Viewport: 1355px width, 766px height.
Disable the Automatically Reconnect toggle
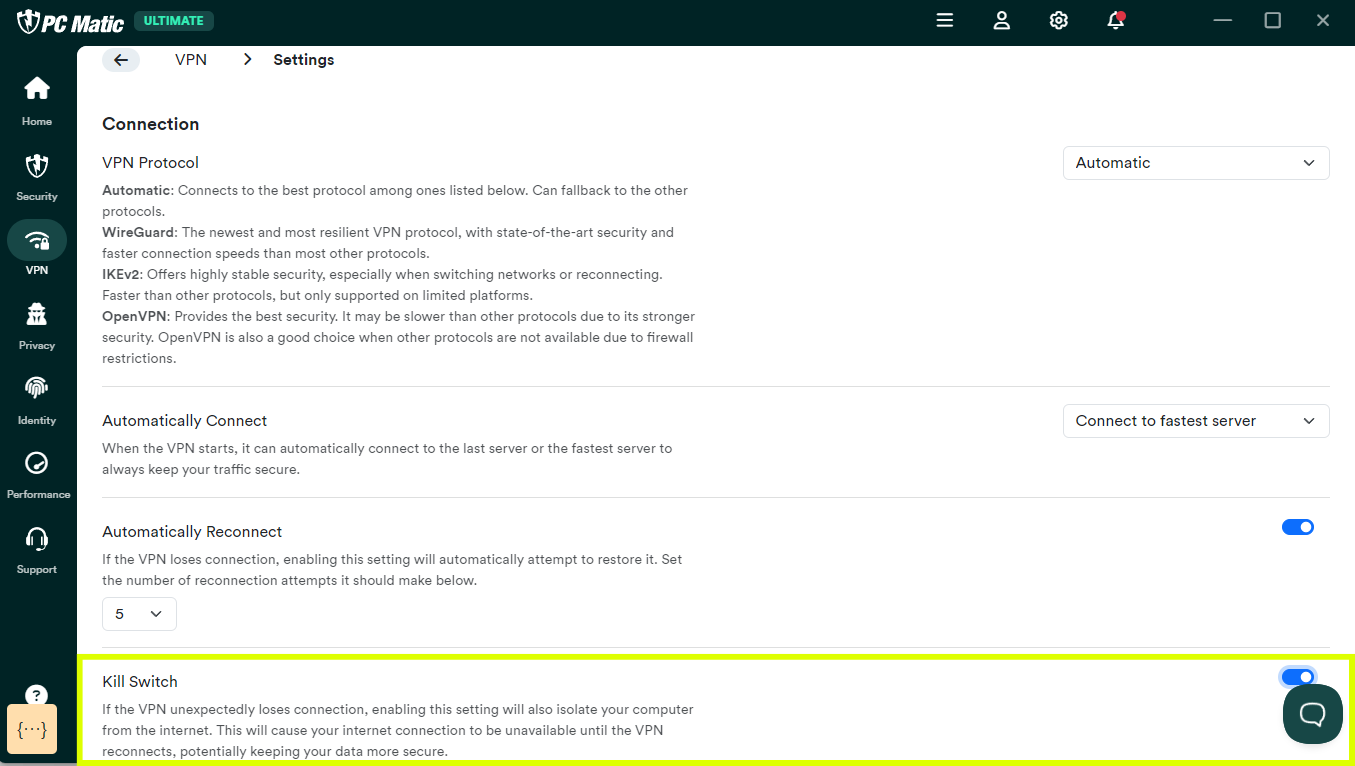click(x=1297, y=527)
